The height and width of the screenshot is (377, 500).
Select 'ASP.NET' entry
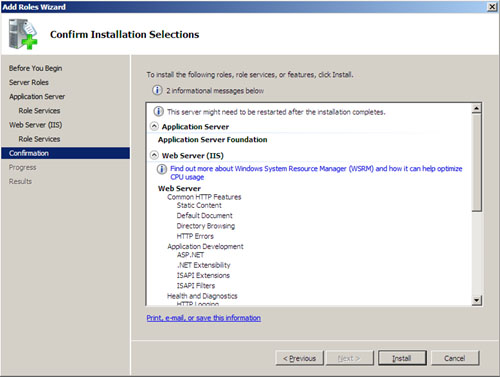pyautogui.click(x=190, y=255)
